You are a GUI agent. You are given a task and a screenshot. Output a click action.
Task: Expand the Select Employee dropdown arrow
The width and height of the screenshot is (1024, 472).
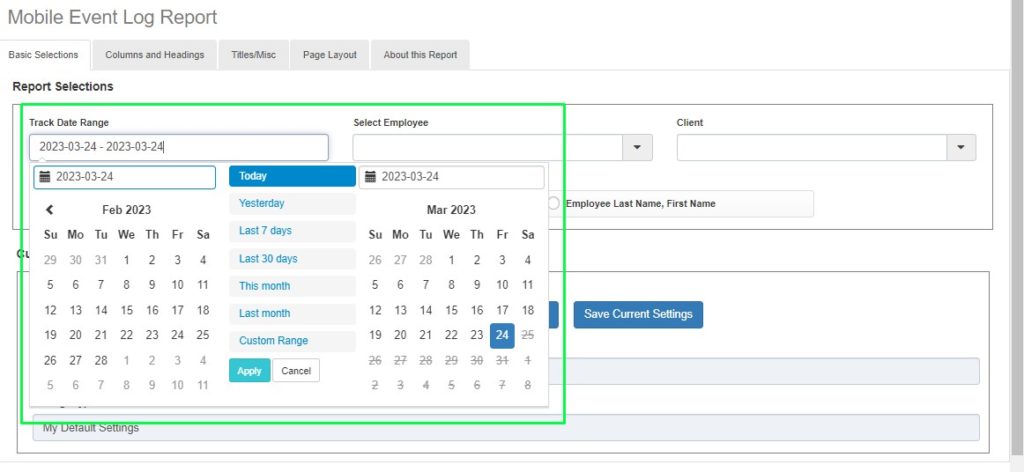click(637, 148)
